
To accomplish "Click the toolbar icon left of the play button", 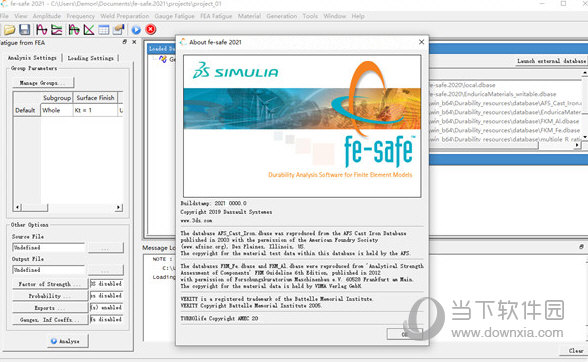I will pos(119,30).
